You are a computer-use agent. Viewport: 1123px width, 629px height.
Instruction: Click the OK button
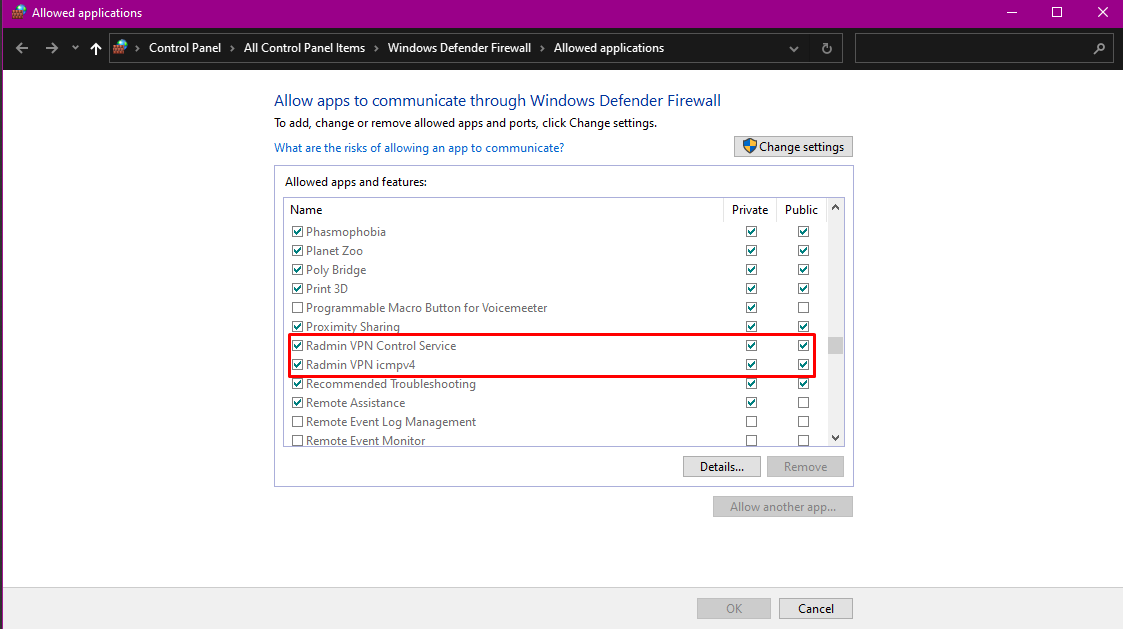point(734,608)
